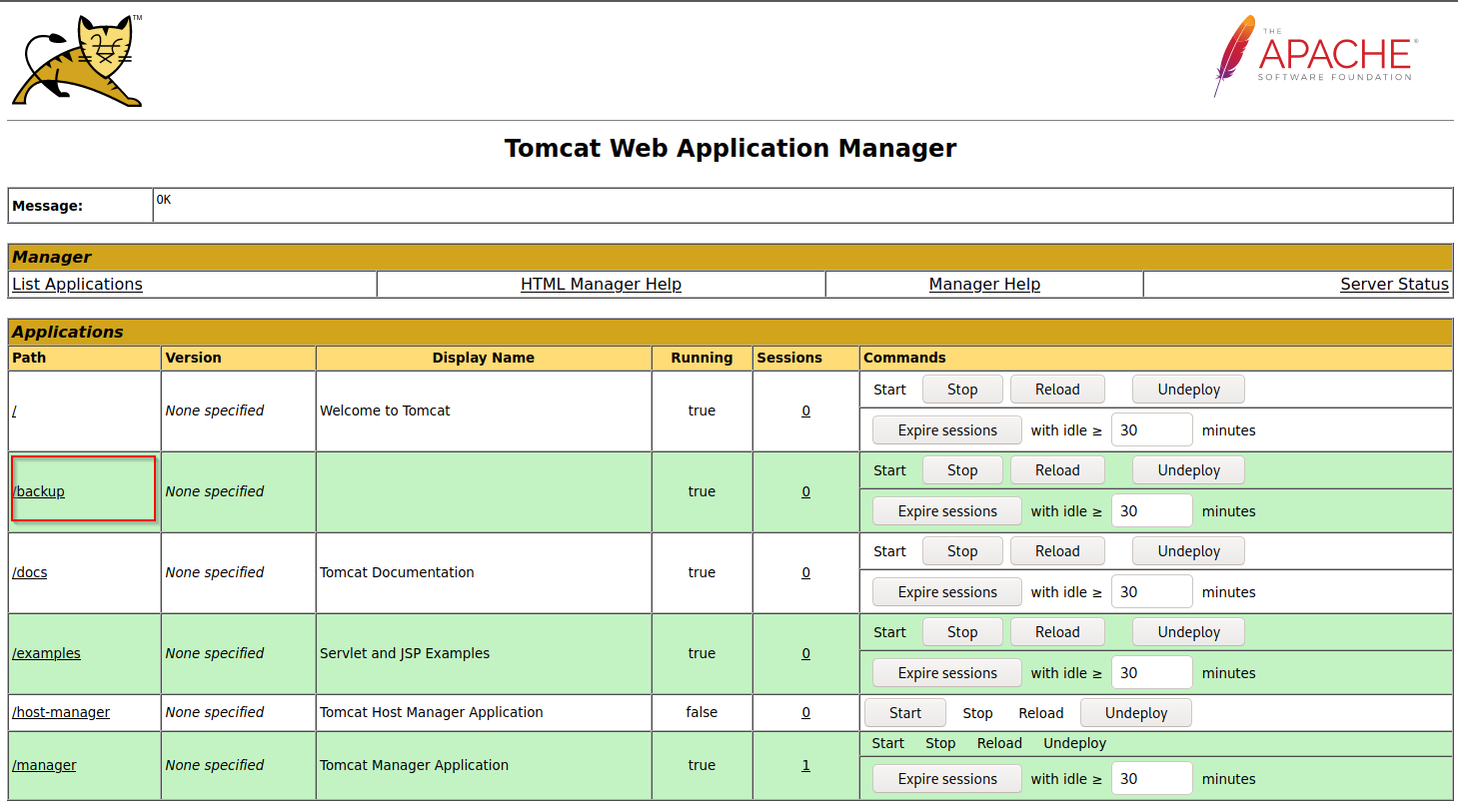Start the /host-manager application

904,713
